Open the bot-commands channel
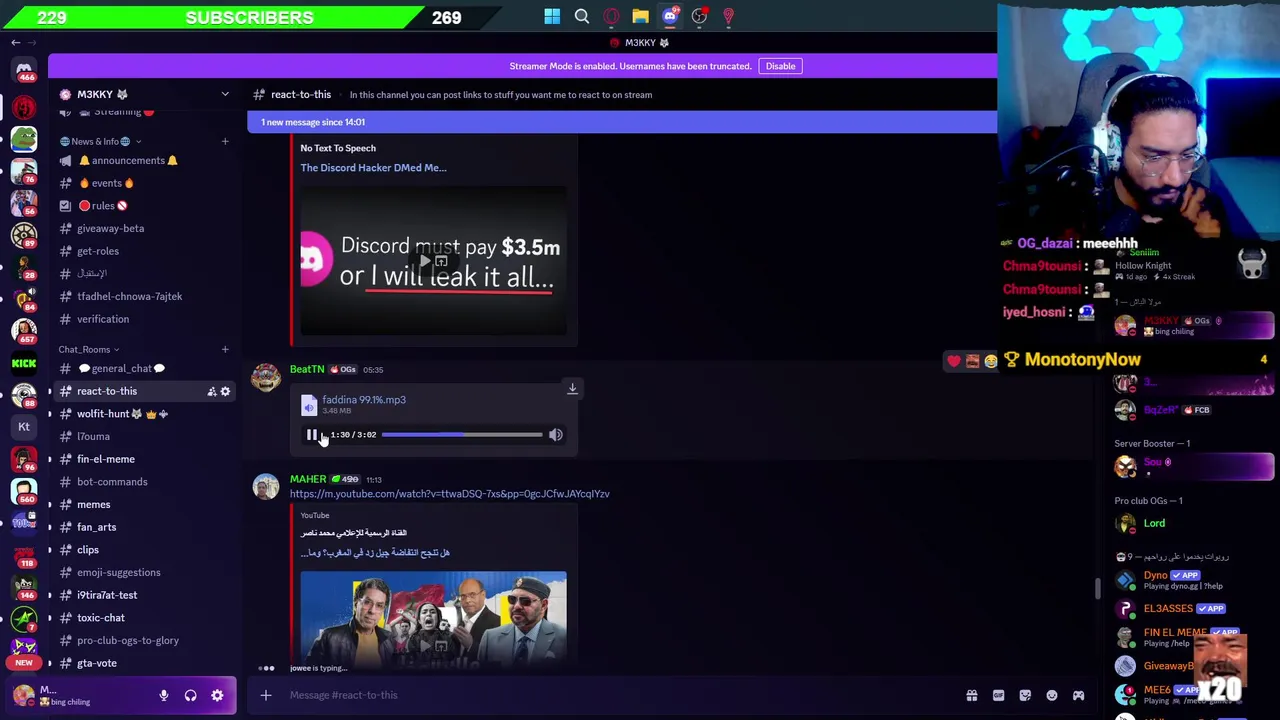Image resolution: width=1280 pixels, height=720 pixels. (x=111, y=482)
